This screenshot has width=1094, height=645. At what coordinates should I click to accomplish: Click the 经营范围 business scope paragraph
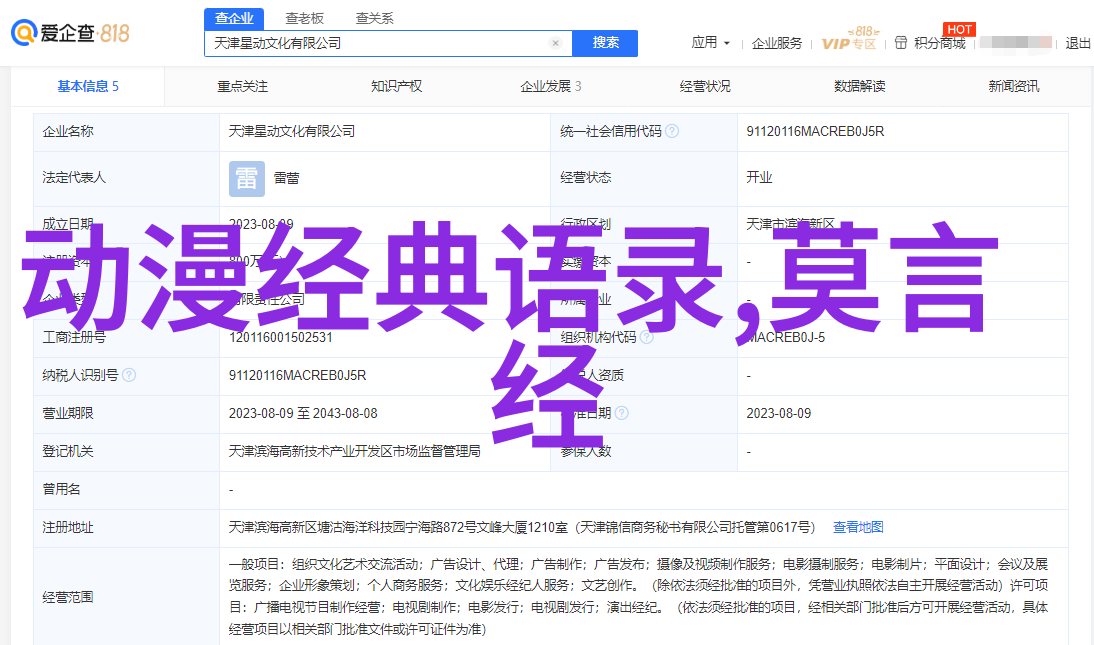click(x=638, y=597)
